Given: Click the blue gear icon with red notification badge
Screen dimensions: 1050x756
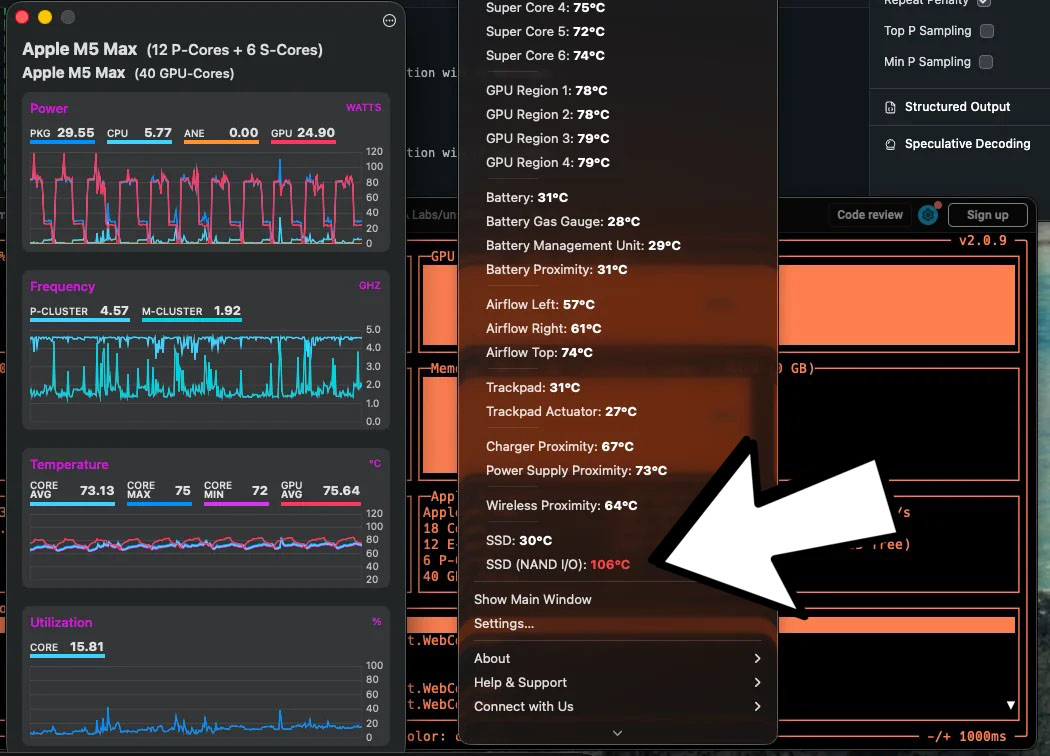Looking at the screenshot, I should [x=928, y=214].
